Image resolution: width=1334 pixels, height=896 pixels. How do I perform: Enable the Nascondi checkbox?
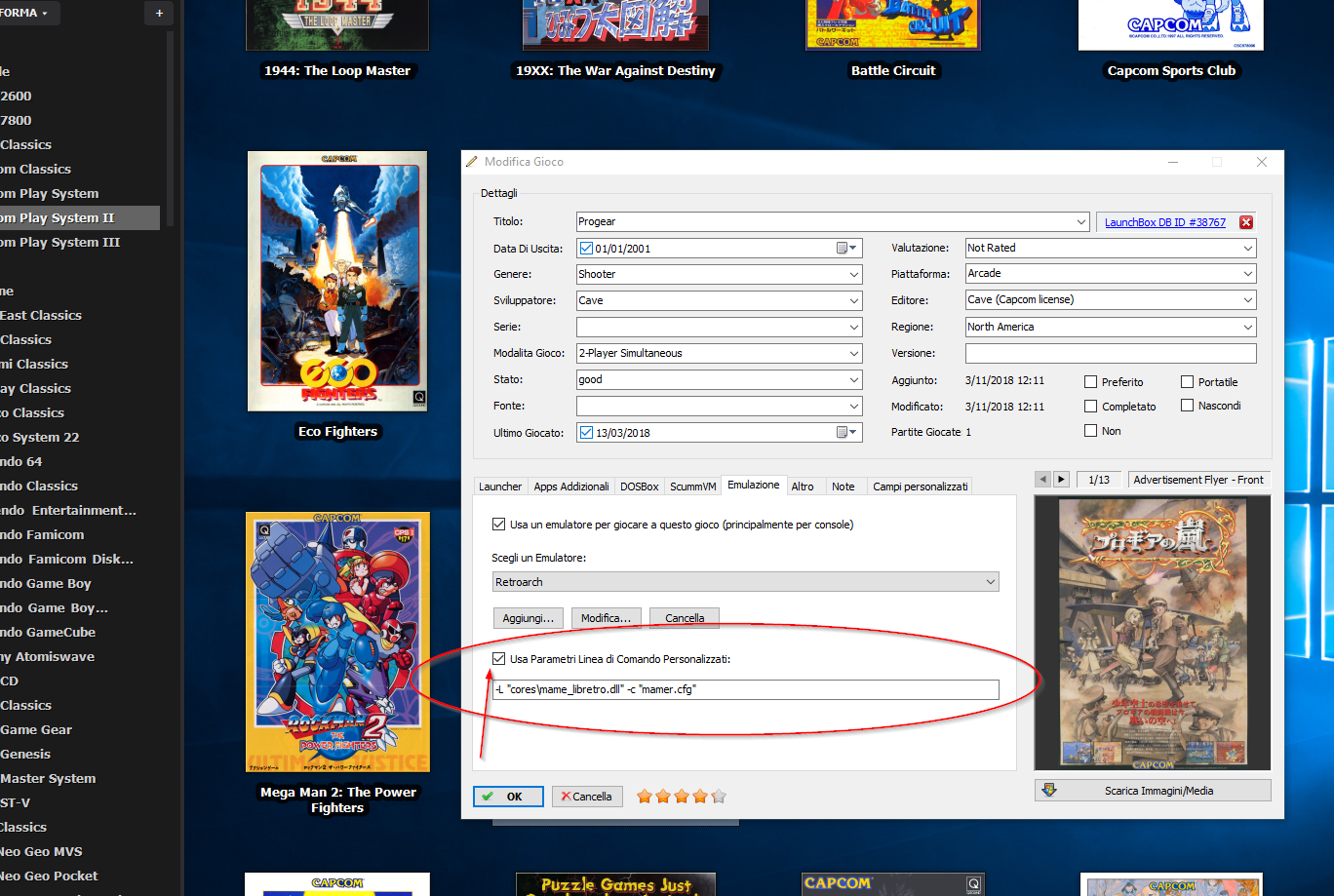pos(1187,406)
